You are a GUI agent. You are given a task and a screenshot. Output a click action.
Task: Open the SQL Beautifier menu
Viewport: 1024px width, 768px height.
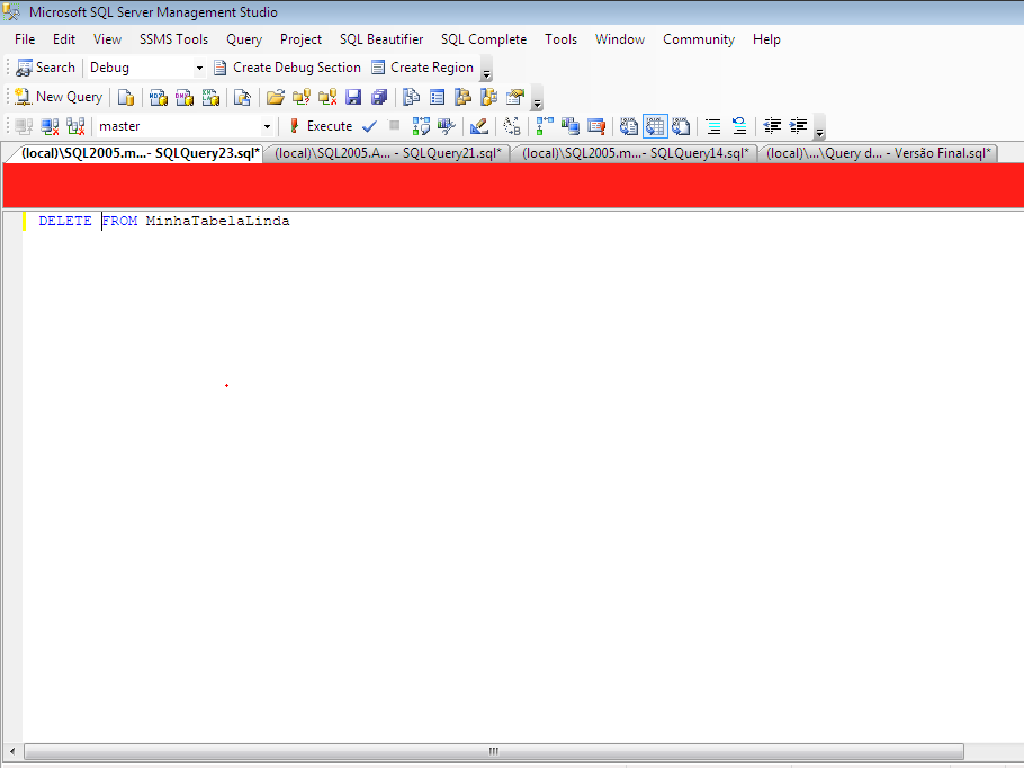(x=381, y=39)
